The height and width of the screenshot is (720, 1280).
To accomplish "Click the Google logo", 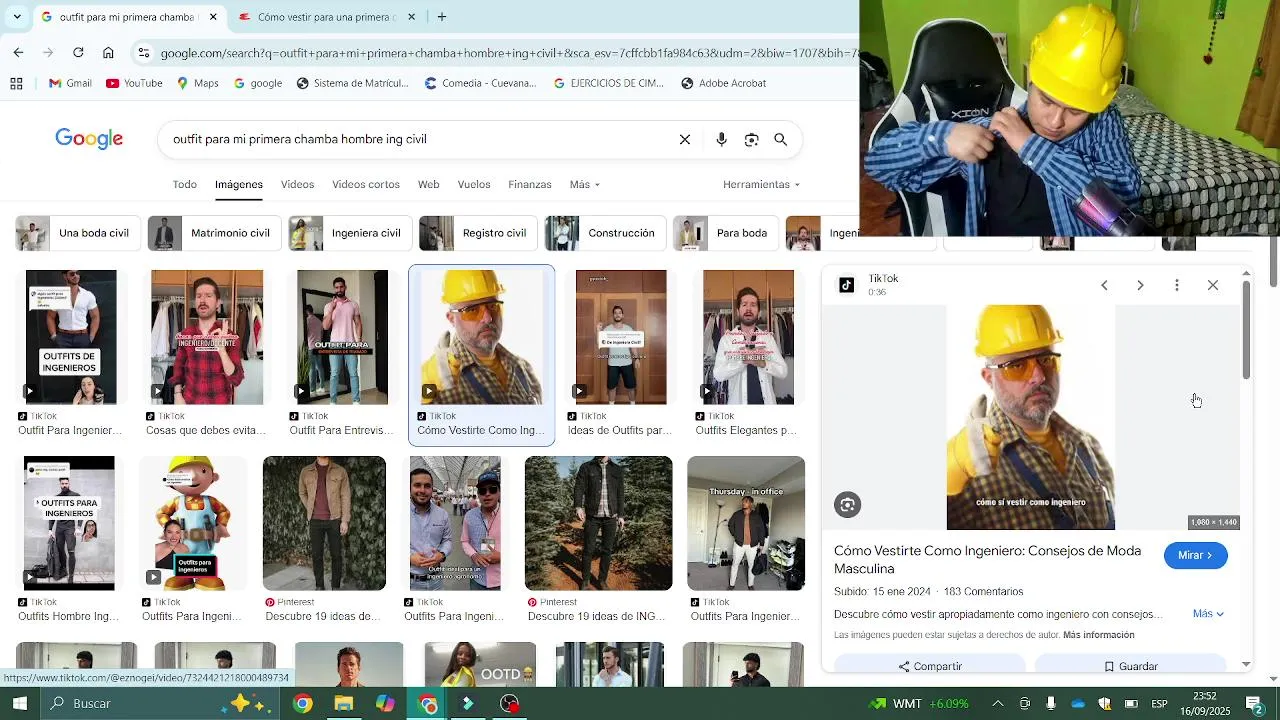I will [89, 139].
